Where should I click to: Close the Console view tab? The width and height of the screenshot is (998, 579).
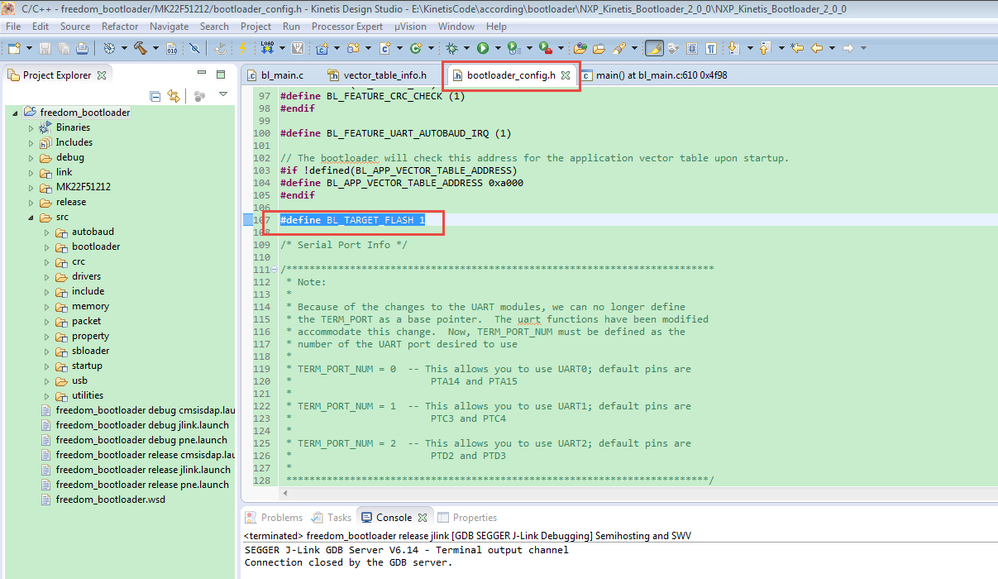pos(422,517)
